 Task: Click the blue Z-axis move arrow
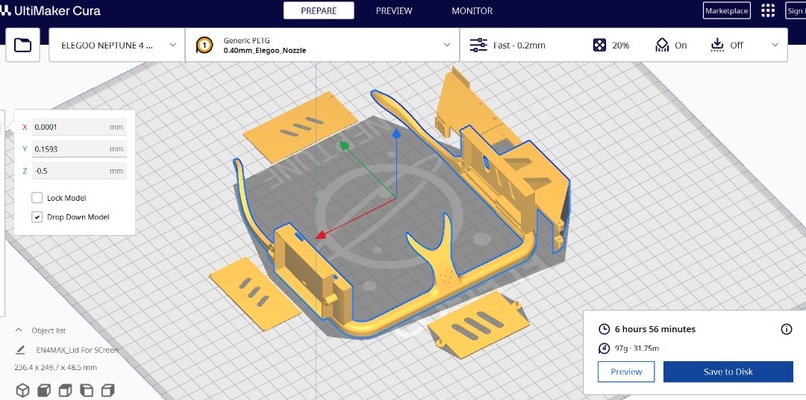(x=396, y=134)
